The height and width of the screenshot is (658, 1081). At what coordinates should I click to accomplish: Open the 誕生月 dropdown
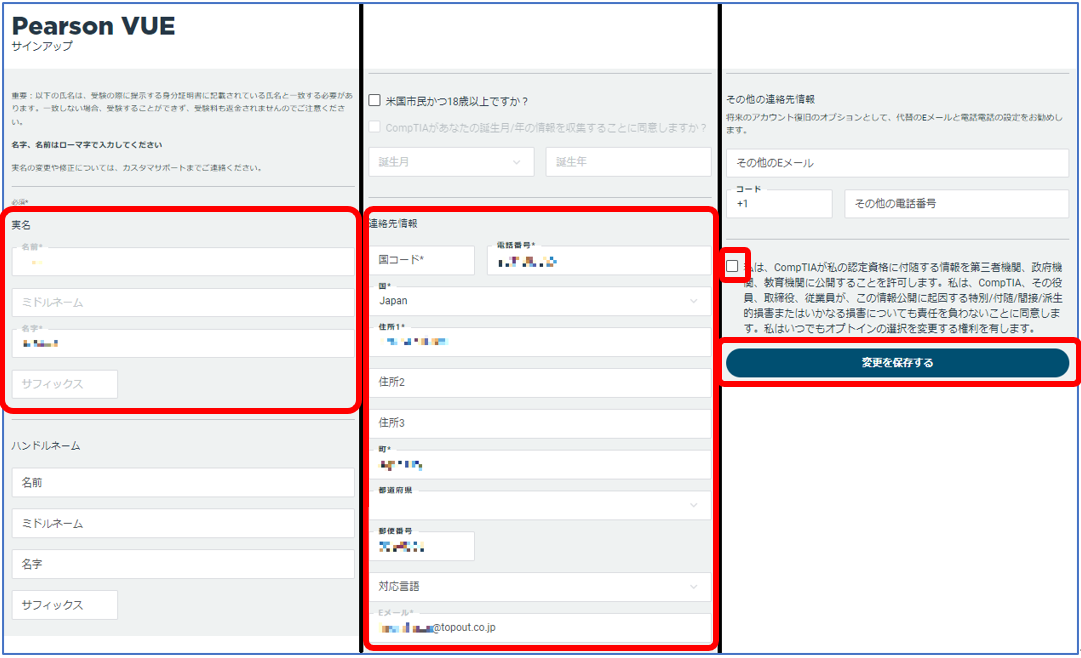[452, 162]
